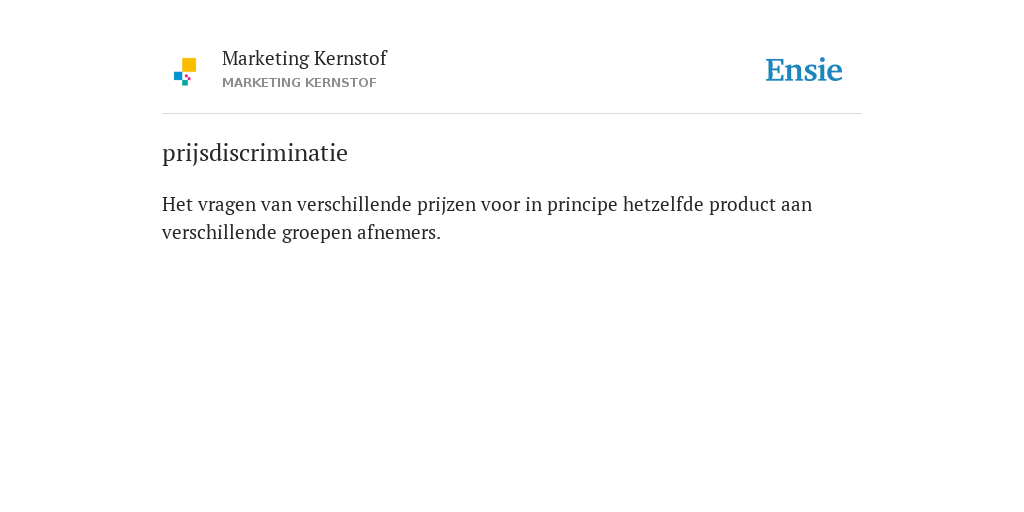Click the letter 'E' of Ensie logo
The image size is (1024, 512).
(x=775, y=70)
